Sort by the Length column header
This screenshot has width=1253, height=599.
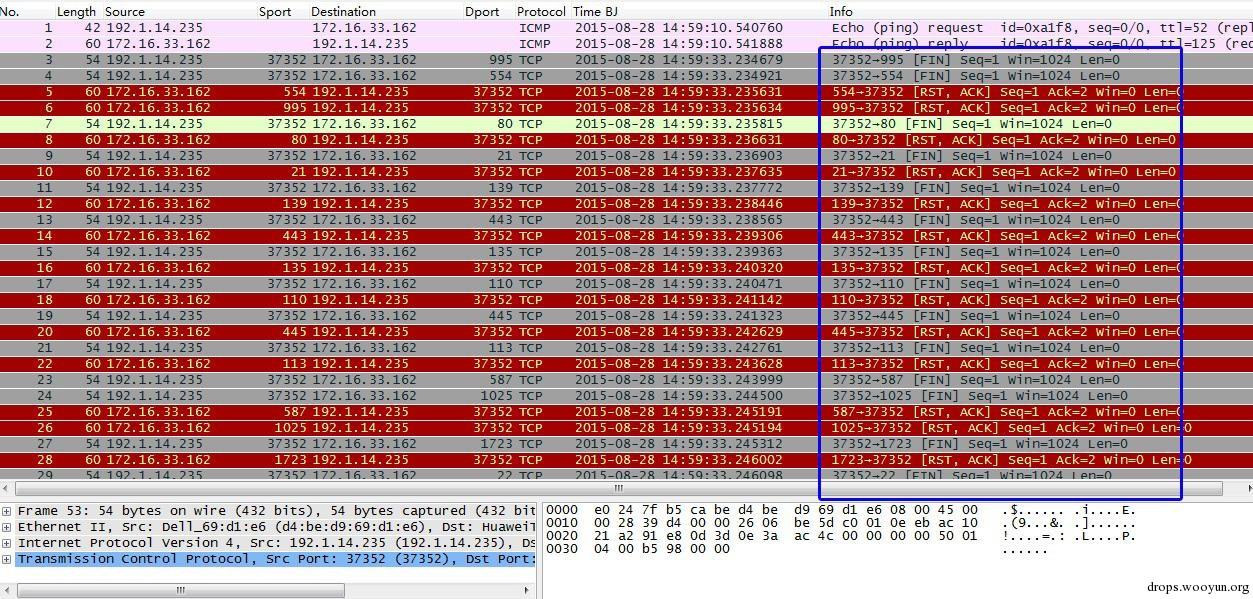coord(76,11)
